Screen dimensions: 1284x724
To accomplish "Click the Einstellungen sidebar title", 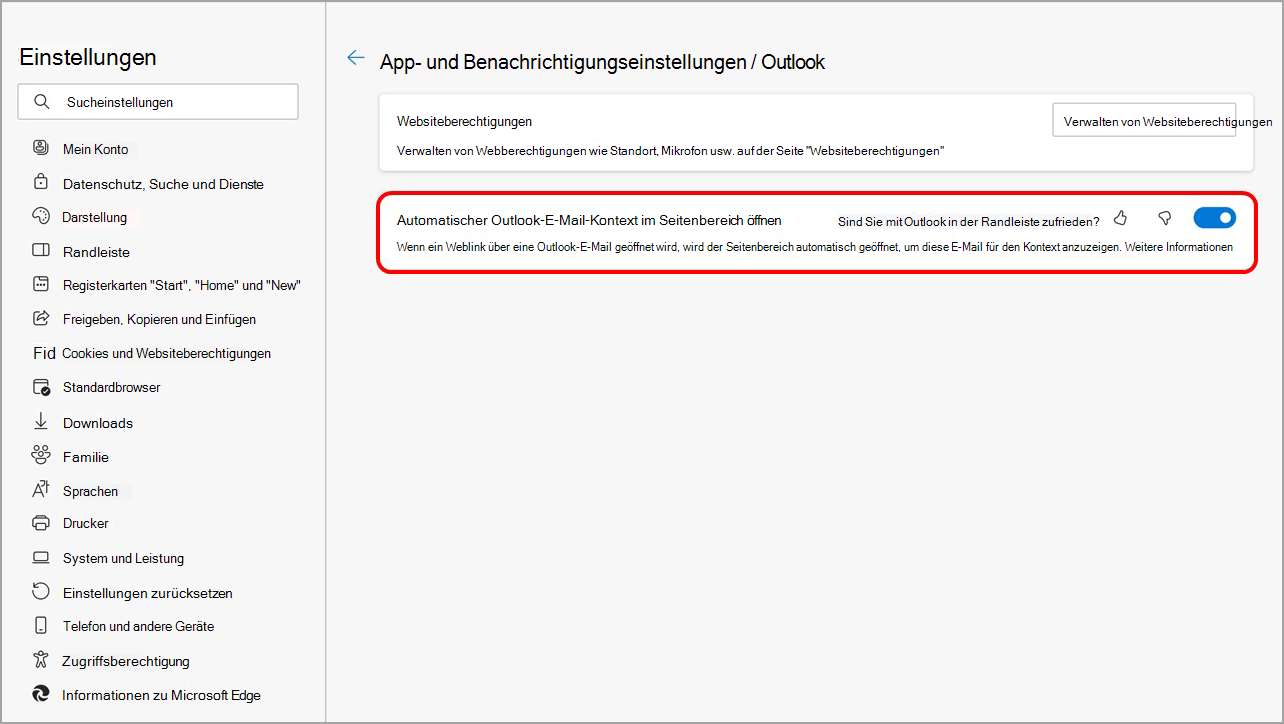I will [x=88, y=57].
